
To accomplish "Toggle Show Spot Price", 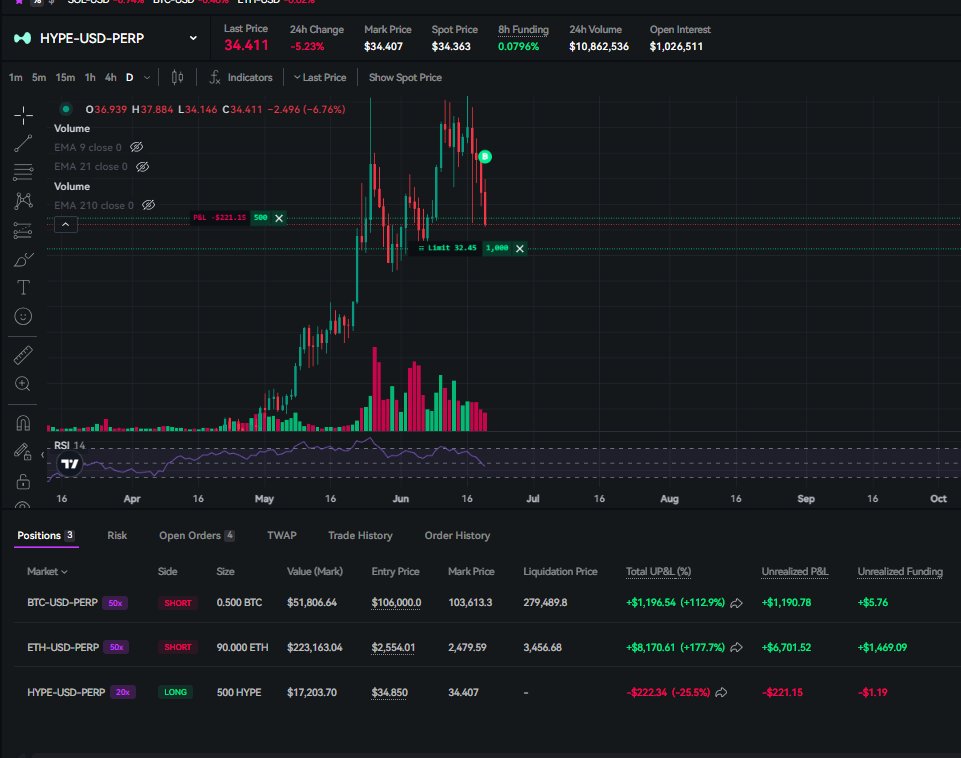I will [x=405, y=77].
